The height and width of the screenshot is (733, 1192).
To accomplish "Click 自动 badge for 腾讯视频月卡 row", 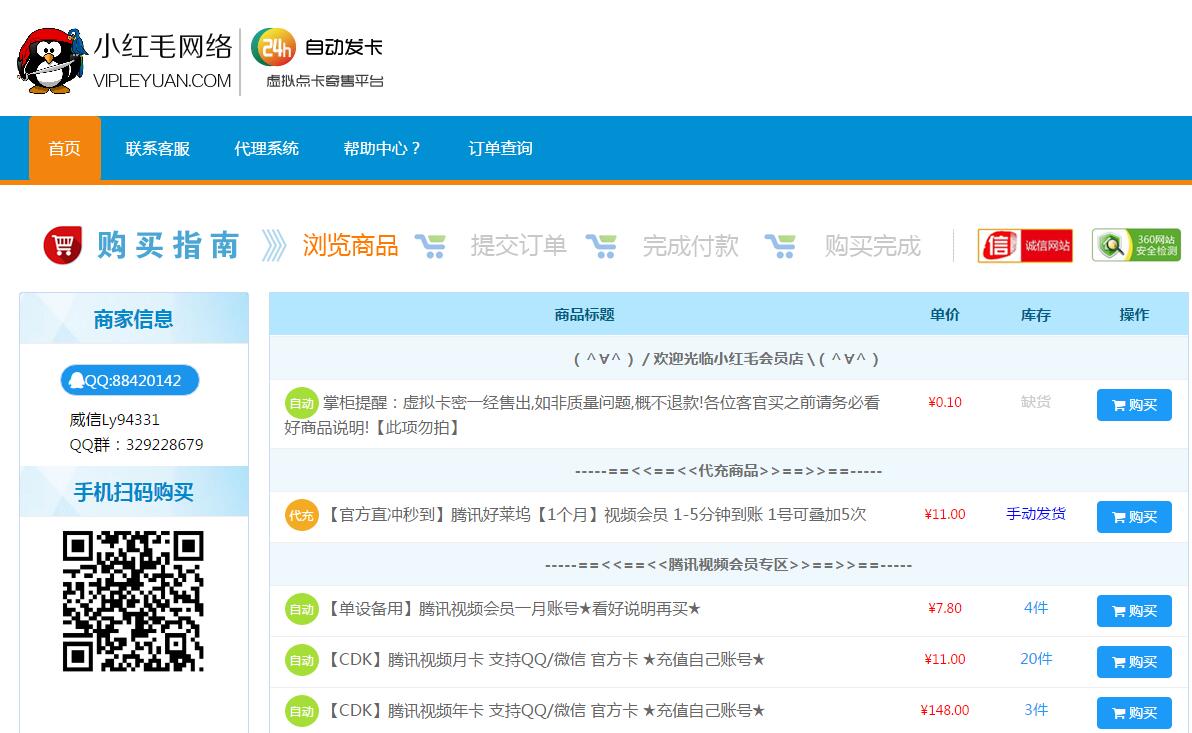I will (301, 660).
